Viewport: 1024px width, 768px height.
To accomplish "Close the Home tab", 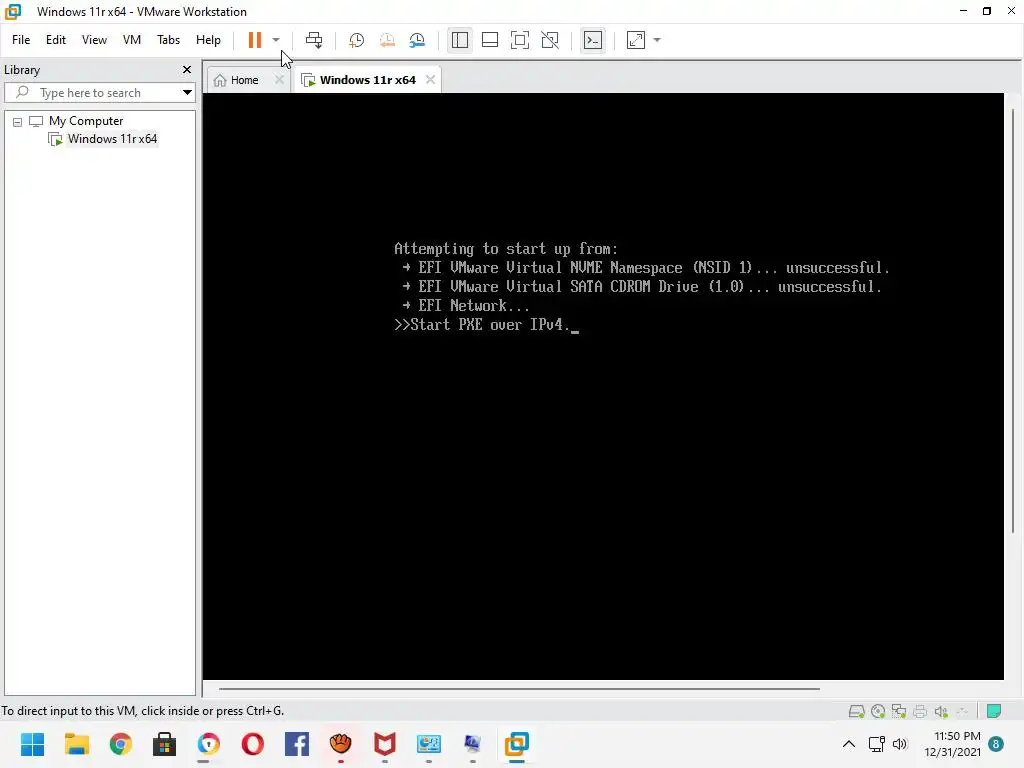I will 280,80.
